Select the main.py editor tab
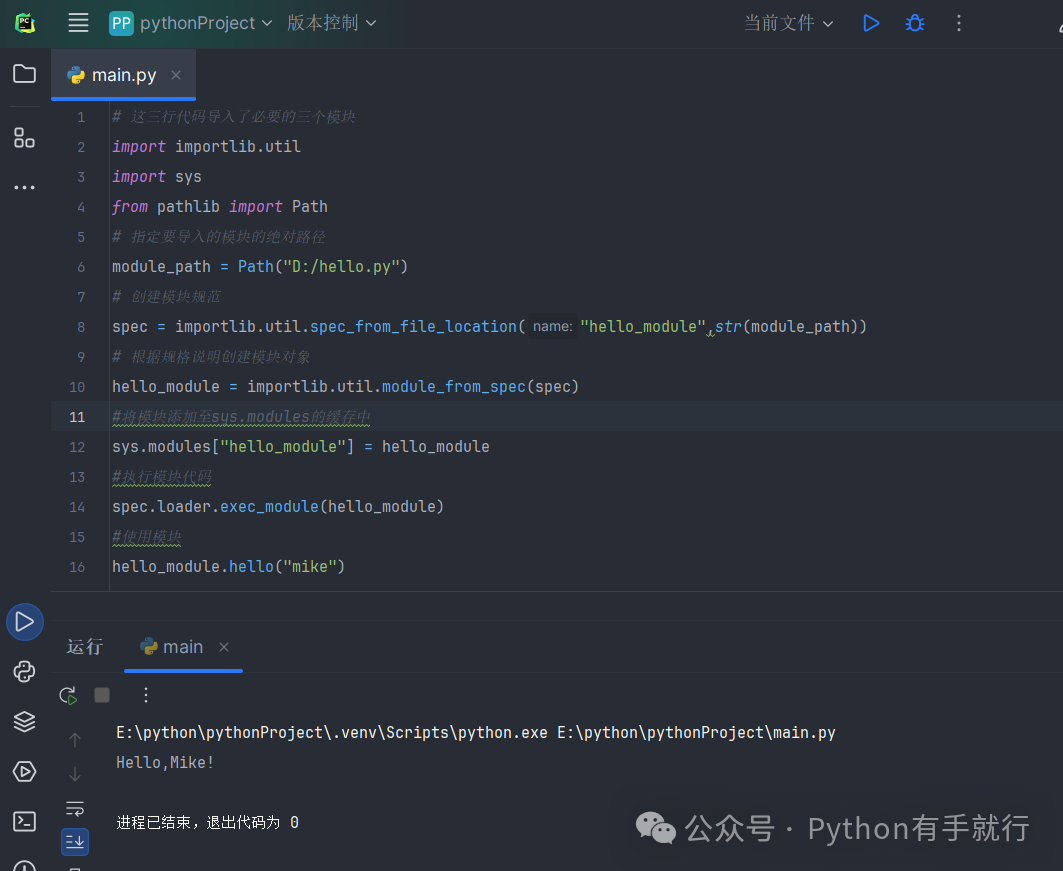Screen dimensions: 1063x871 [x=123, y=75]
